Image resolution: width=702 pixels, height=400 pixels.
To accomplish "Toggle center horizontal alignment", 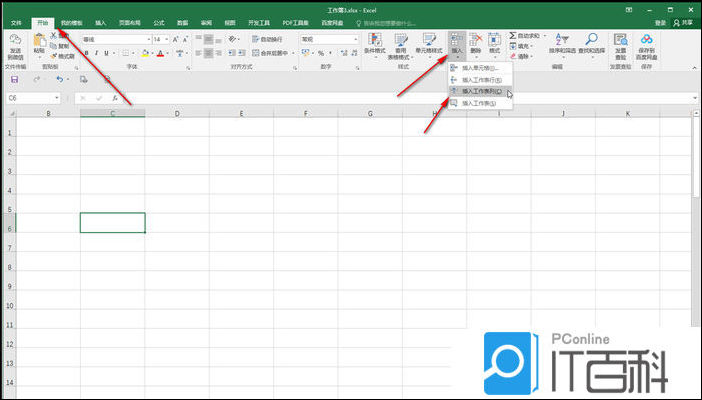I will coord(208,53).
